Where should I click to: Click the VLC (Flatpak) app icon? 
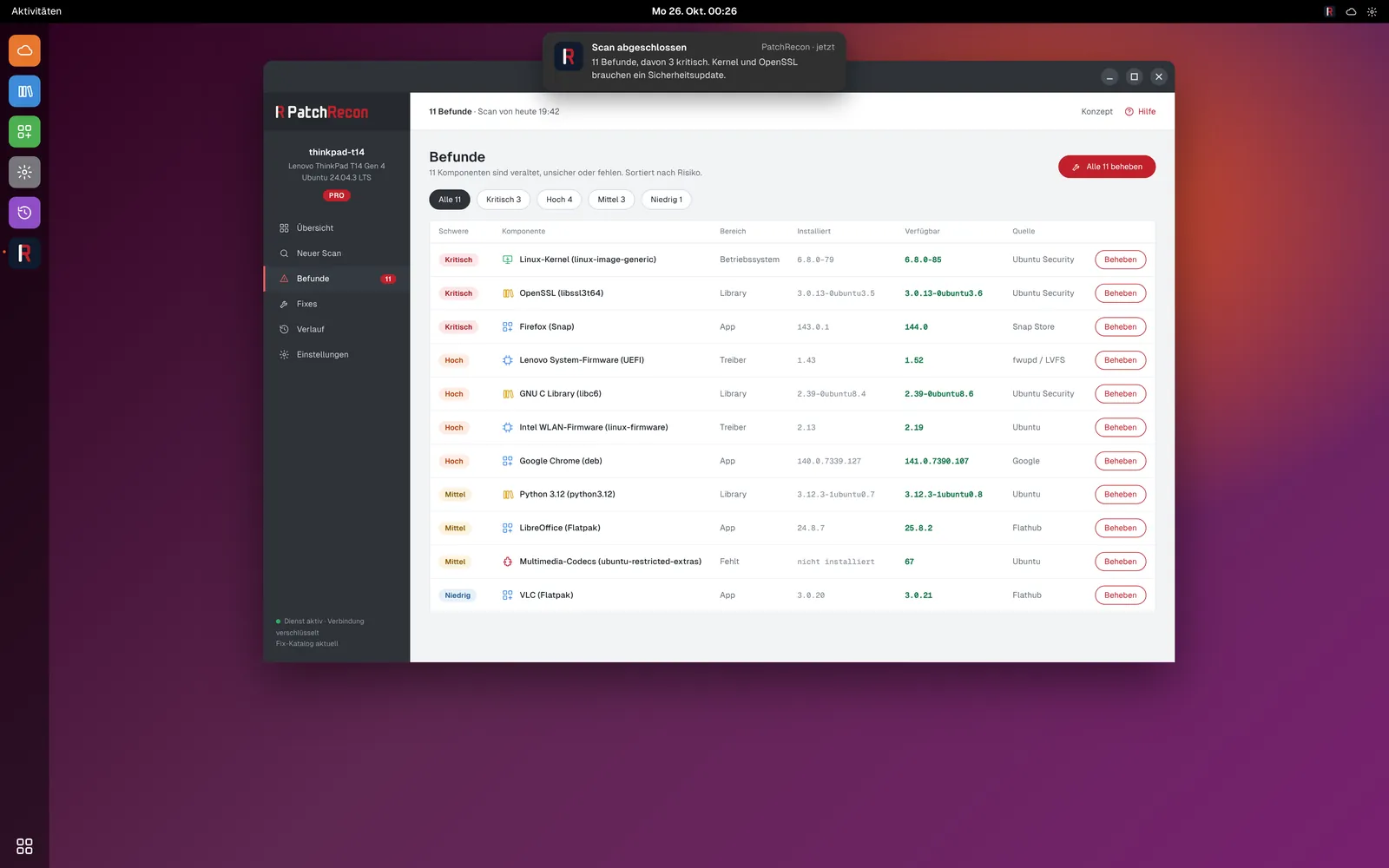pos(508,595)
